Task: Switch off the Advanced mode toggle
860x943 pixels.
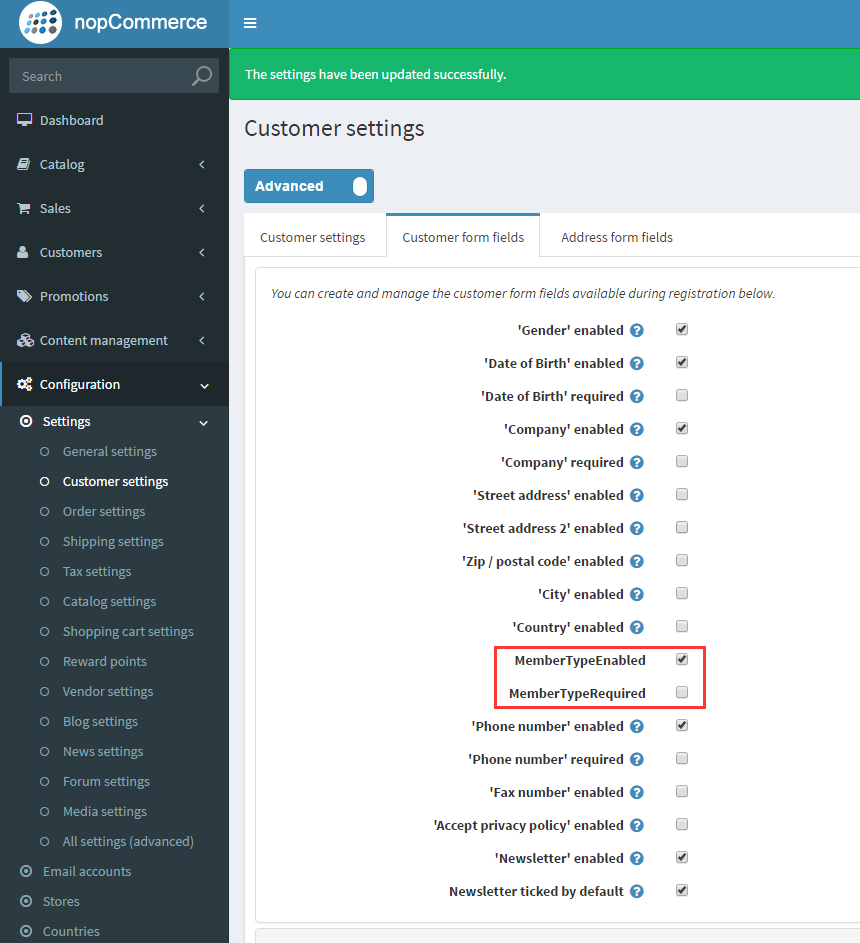Action: click(309, 186)
